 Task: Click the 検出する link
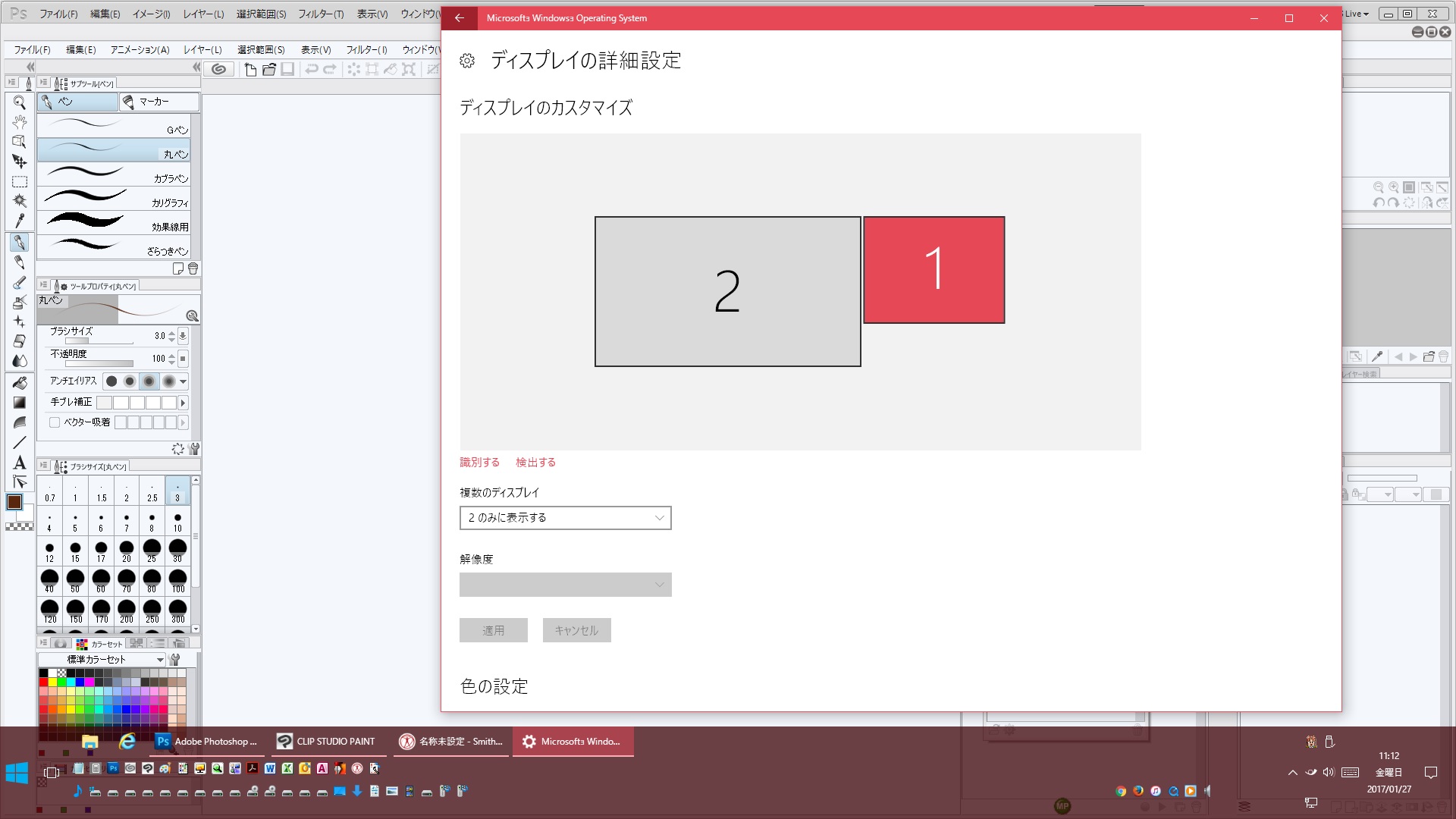tap(535, 462)
